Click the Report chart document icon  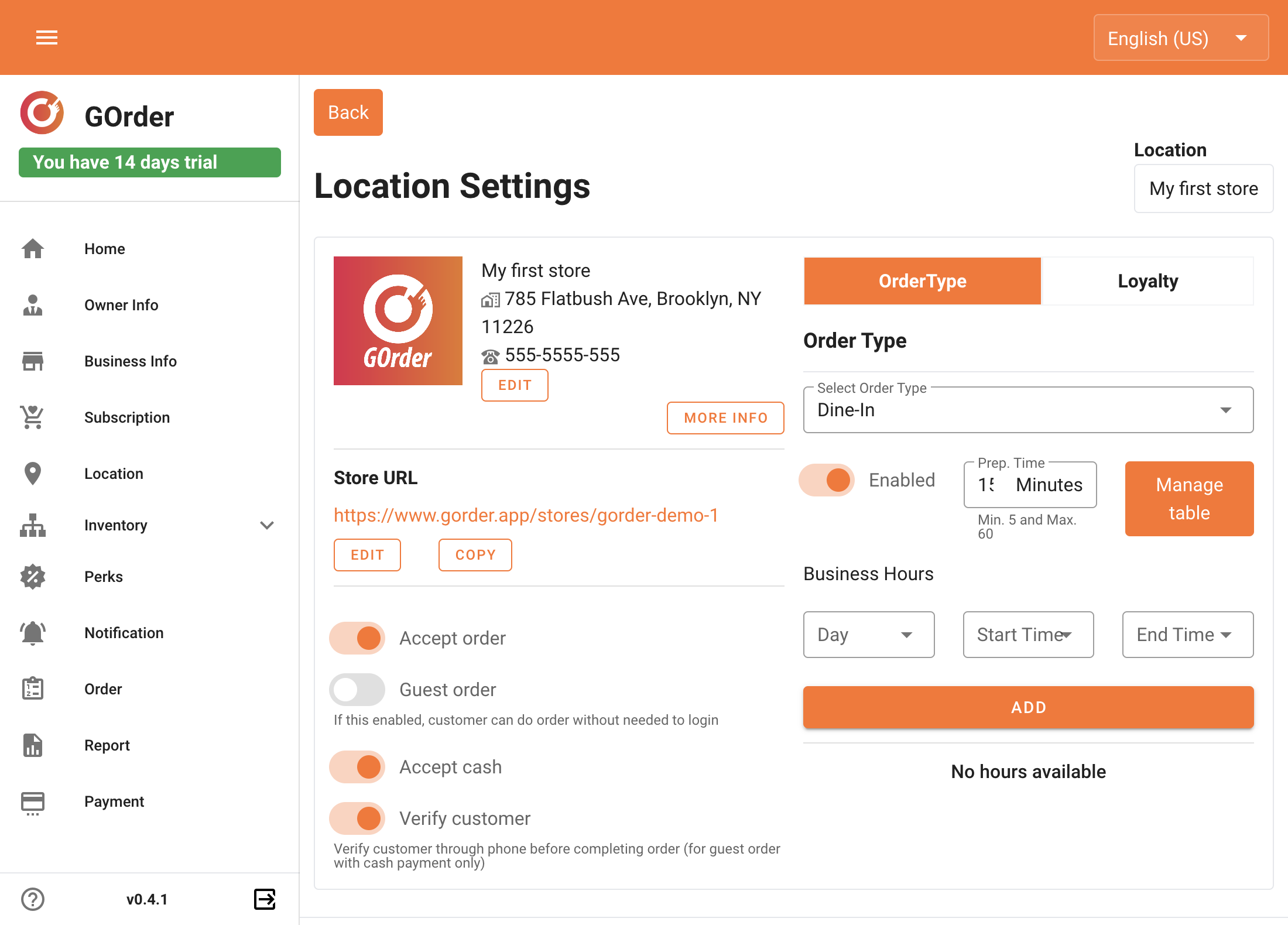(33, 745)
